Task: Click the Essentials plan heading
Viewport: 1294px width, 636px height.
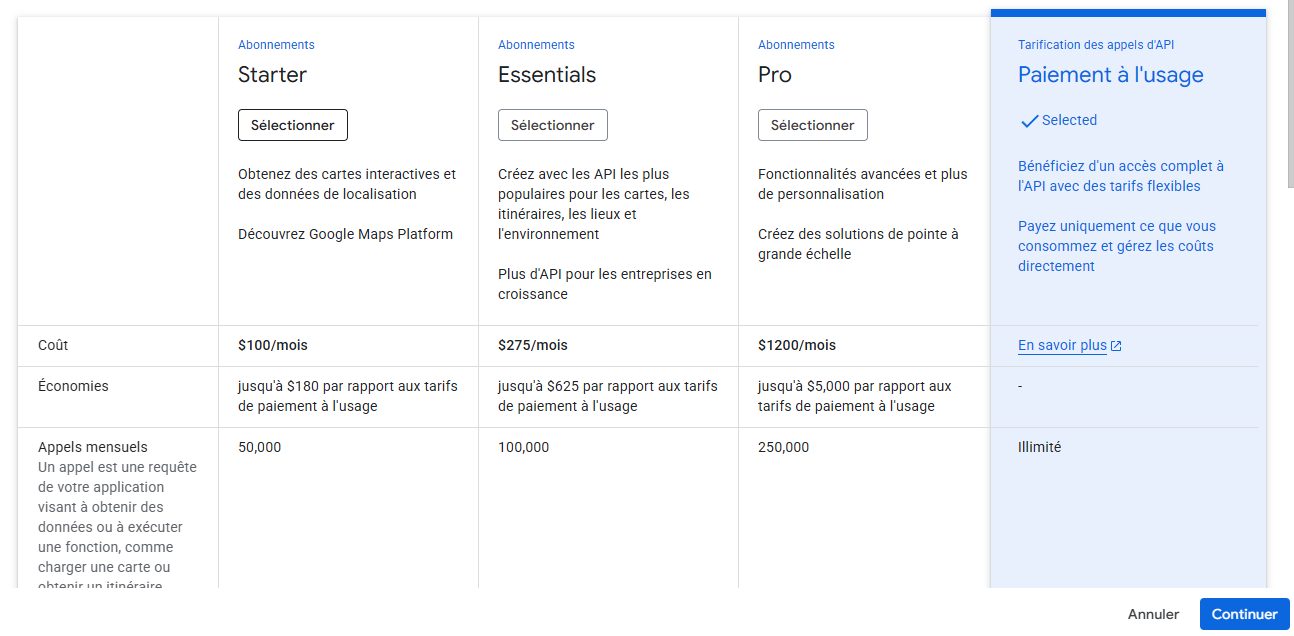Action: [547, 74]
